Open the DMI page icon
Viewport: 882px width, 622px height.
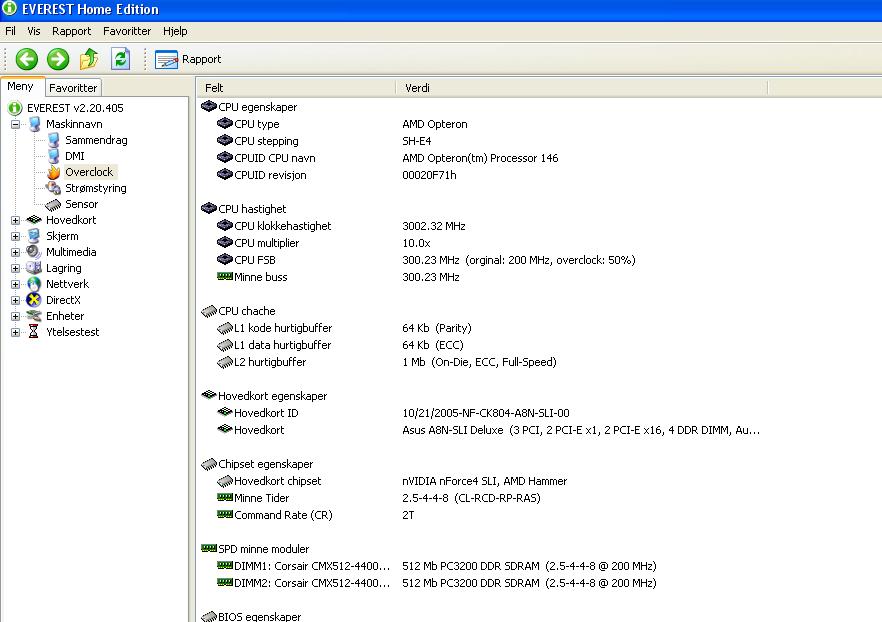click(x=53, y=156)
